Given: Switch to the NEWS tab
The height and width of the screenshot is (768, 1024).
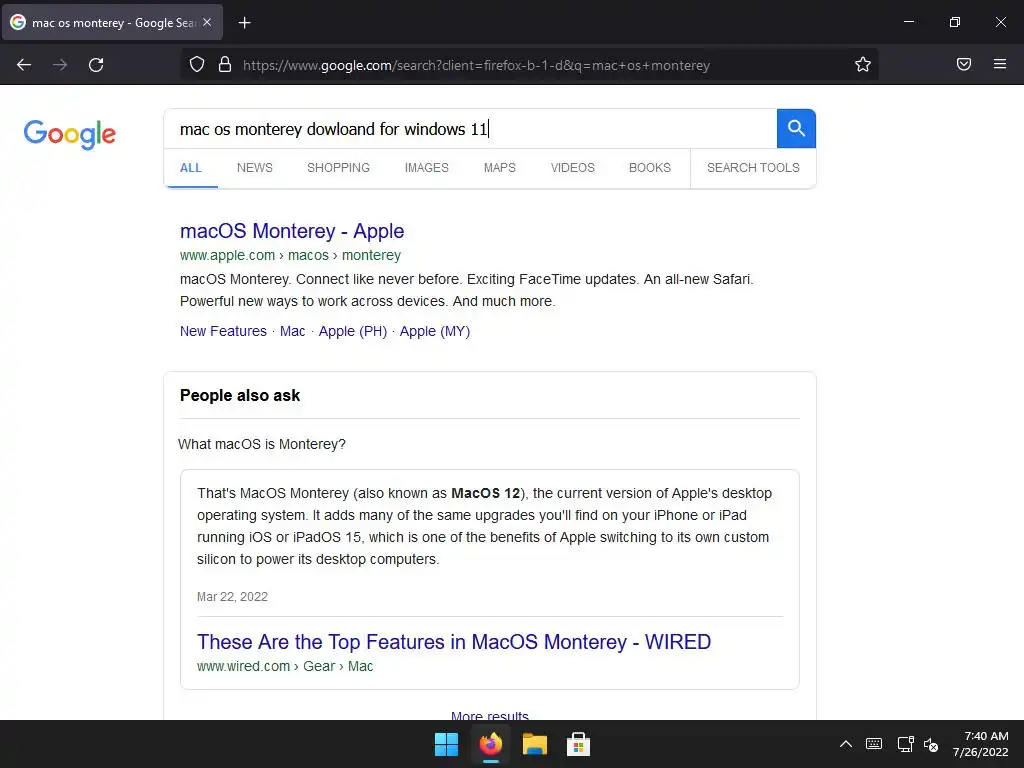Looking at the screenshot, I should (255, 168).
